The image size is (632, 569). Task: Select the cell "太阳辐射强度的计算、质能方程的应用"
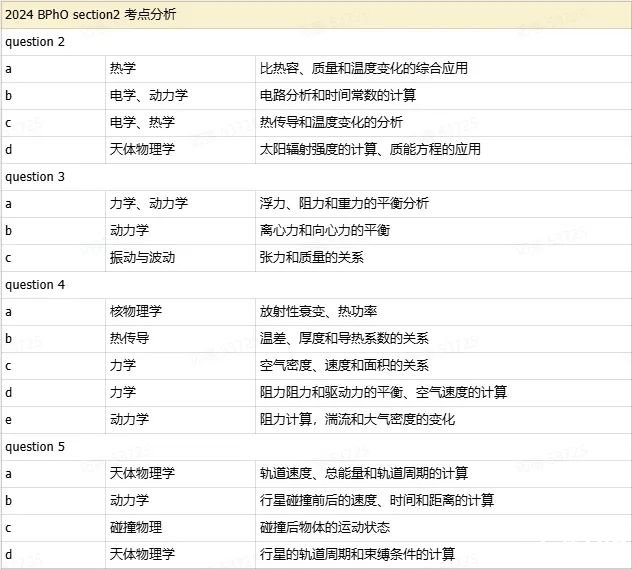[x=443, y=150]
